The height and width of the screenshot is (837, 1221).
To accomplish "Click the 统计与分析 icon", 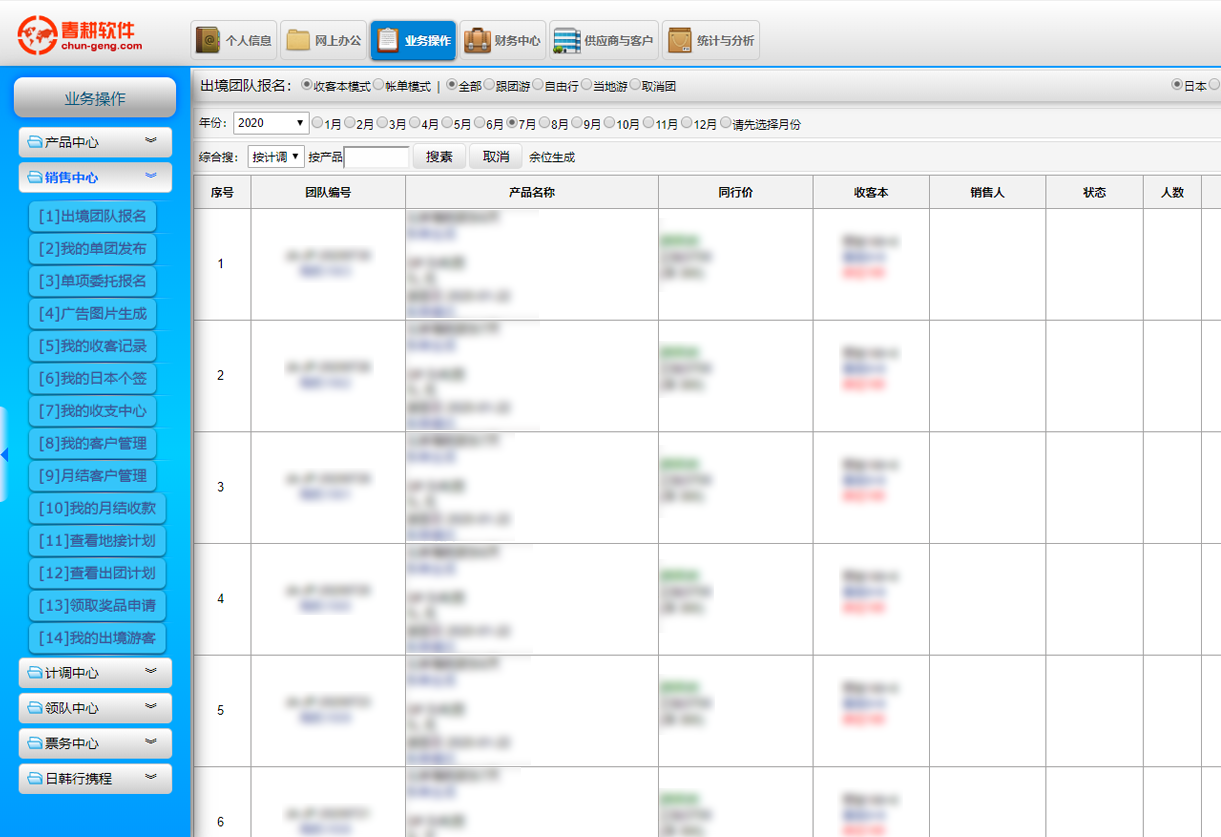I will coord(680,41).
